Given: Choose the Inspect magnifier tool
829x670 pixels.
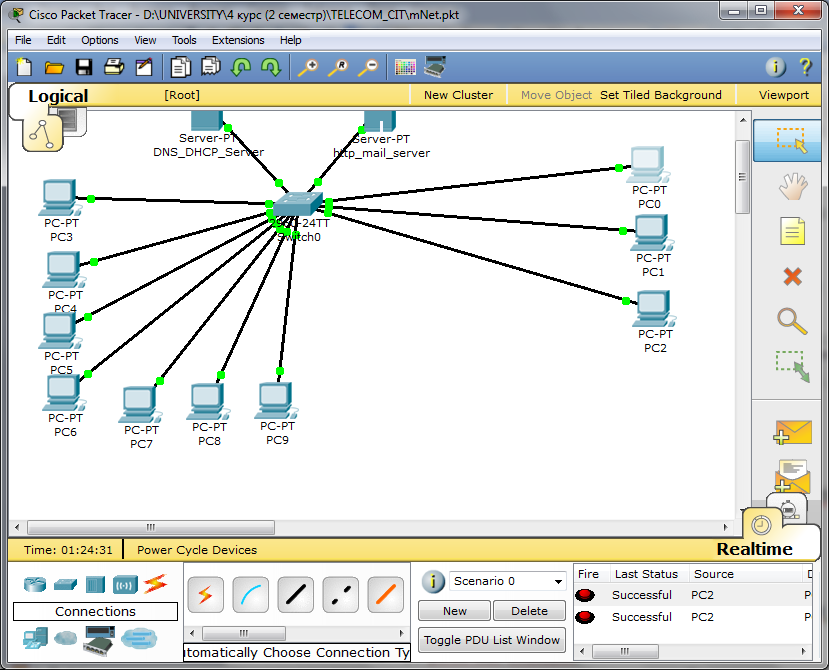Looking at the screenshot, I should (792, 322).
